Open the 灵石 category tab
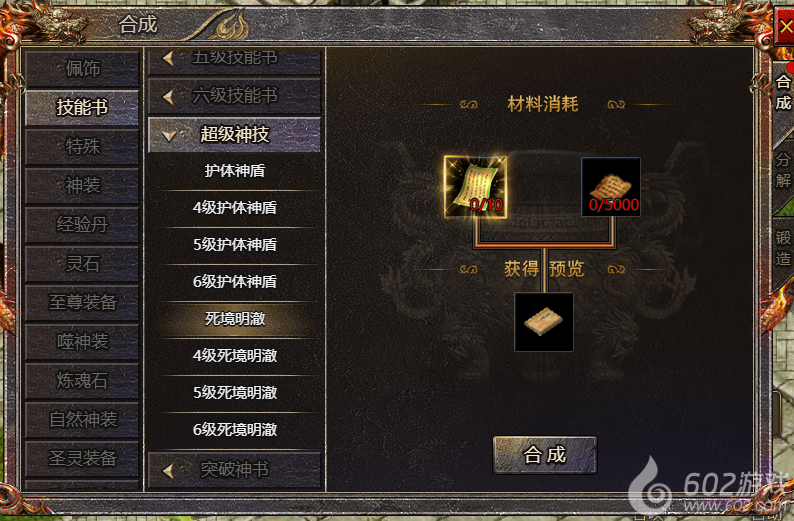 82,264
